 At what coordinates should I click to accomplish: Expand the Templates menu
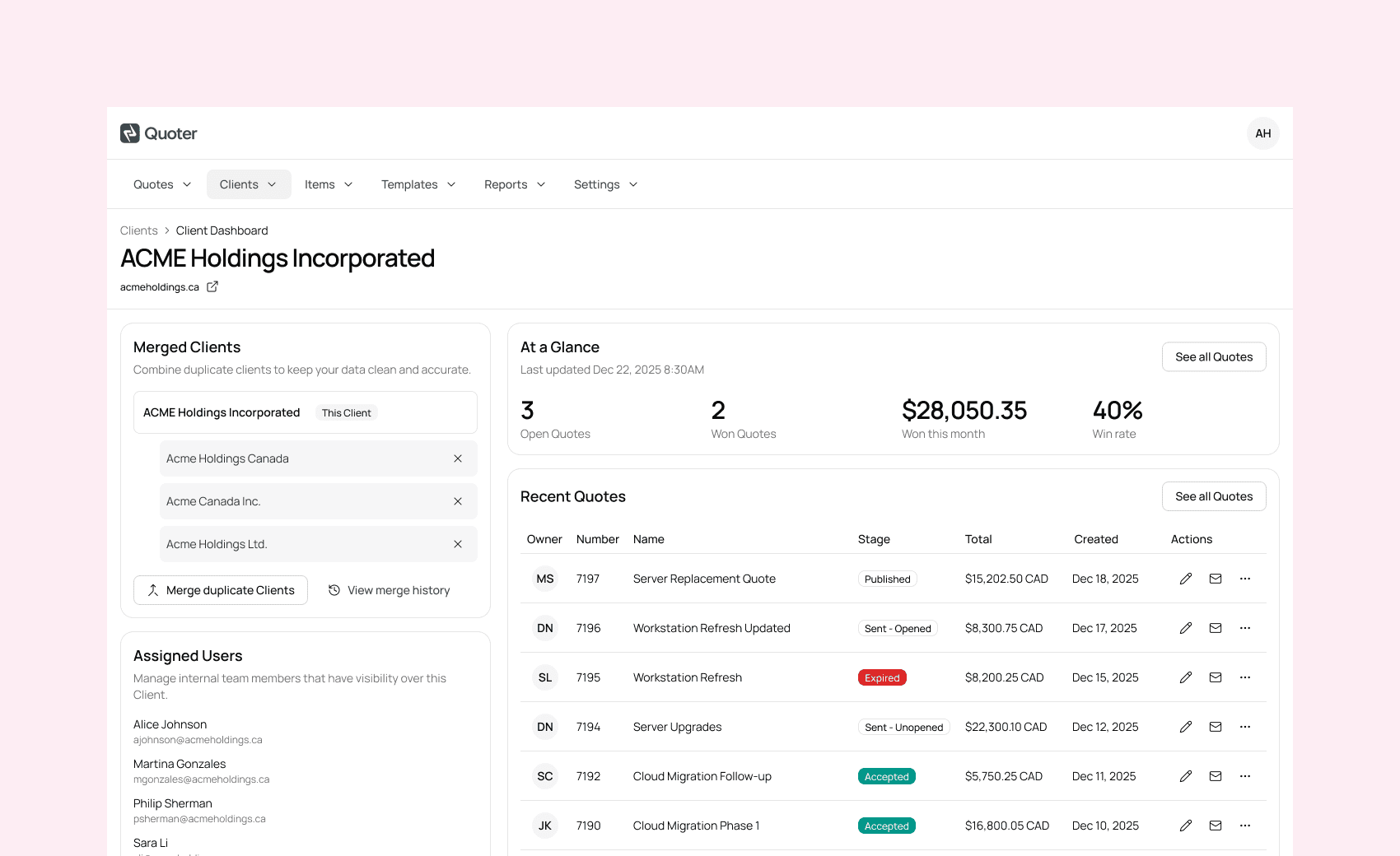[418, 184]
